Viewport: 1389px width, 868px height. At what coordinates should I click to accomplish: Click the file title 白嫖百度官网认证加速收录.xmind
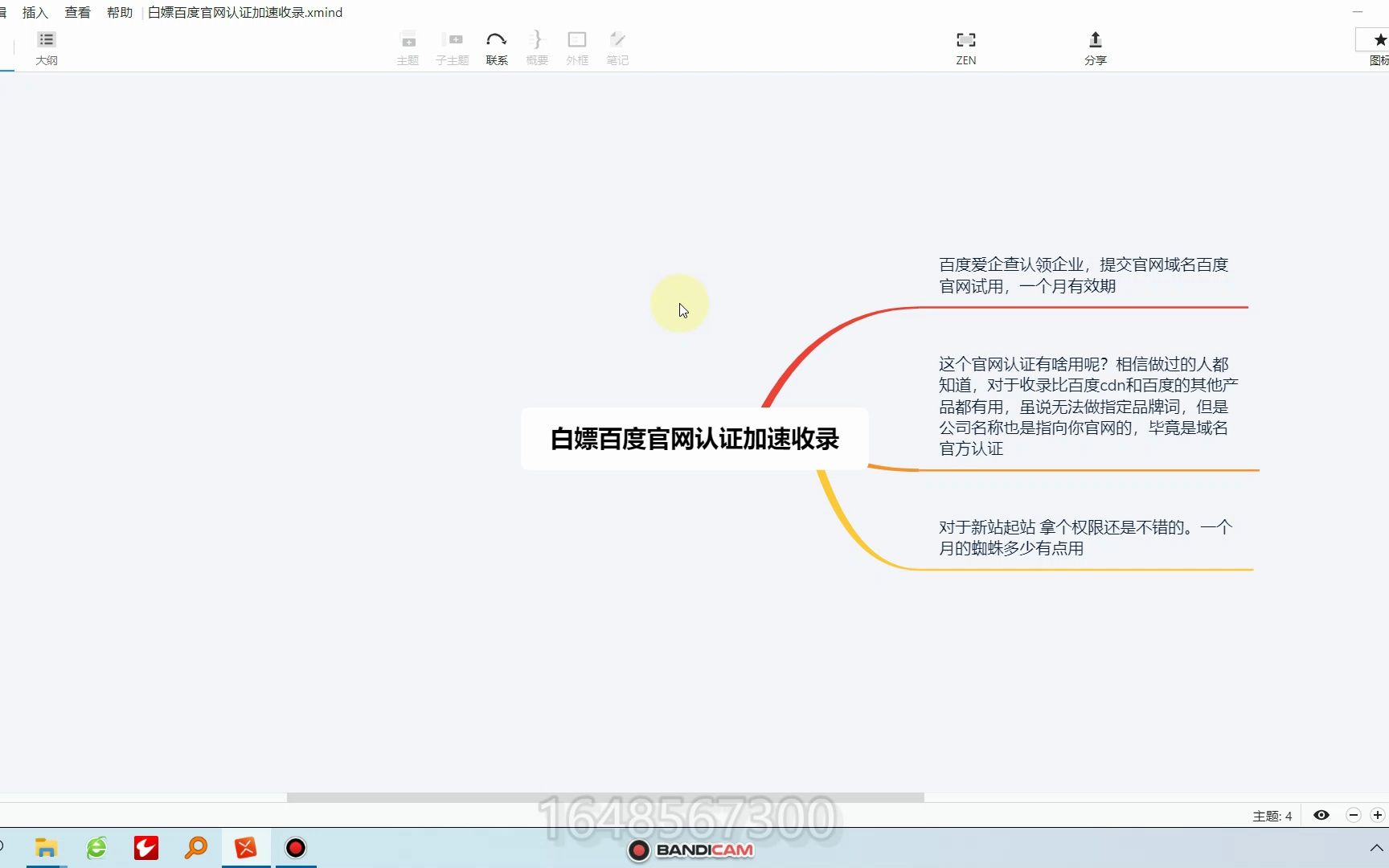pos(245,12)
